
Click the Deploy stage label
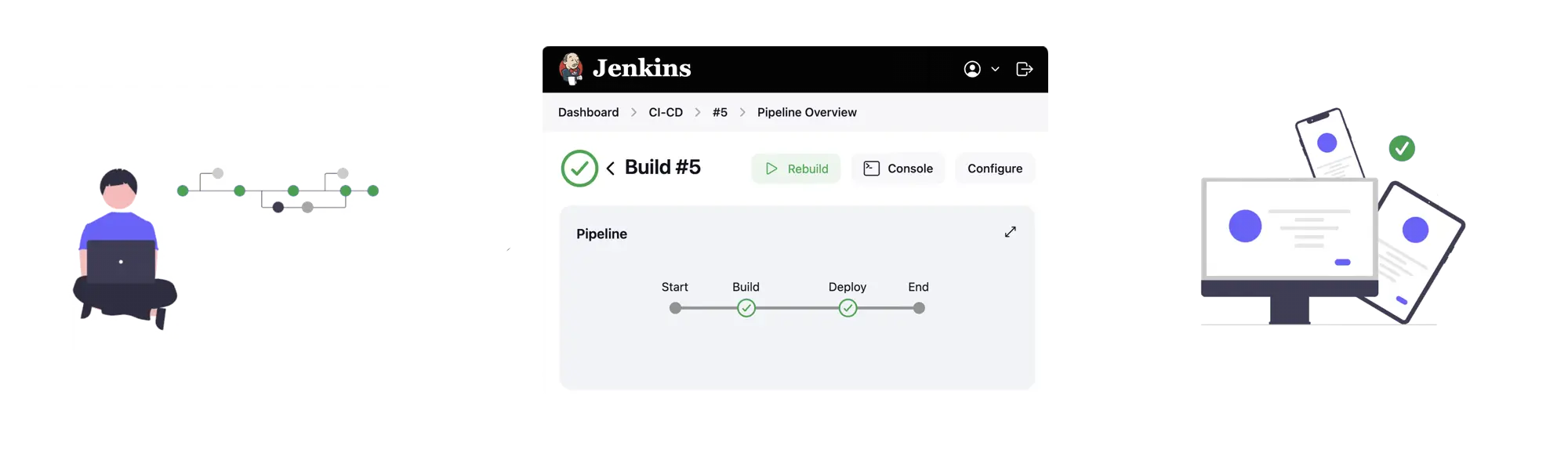(x=848, y=287)
